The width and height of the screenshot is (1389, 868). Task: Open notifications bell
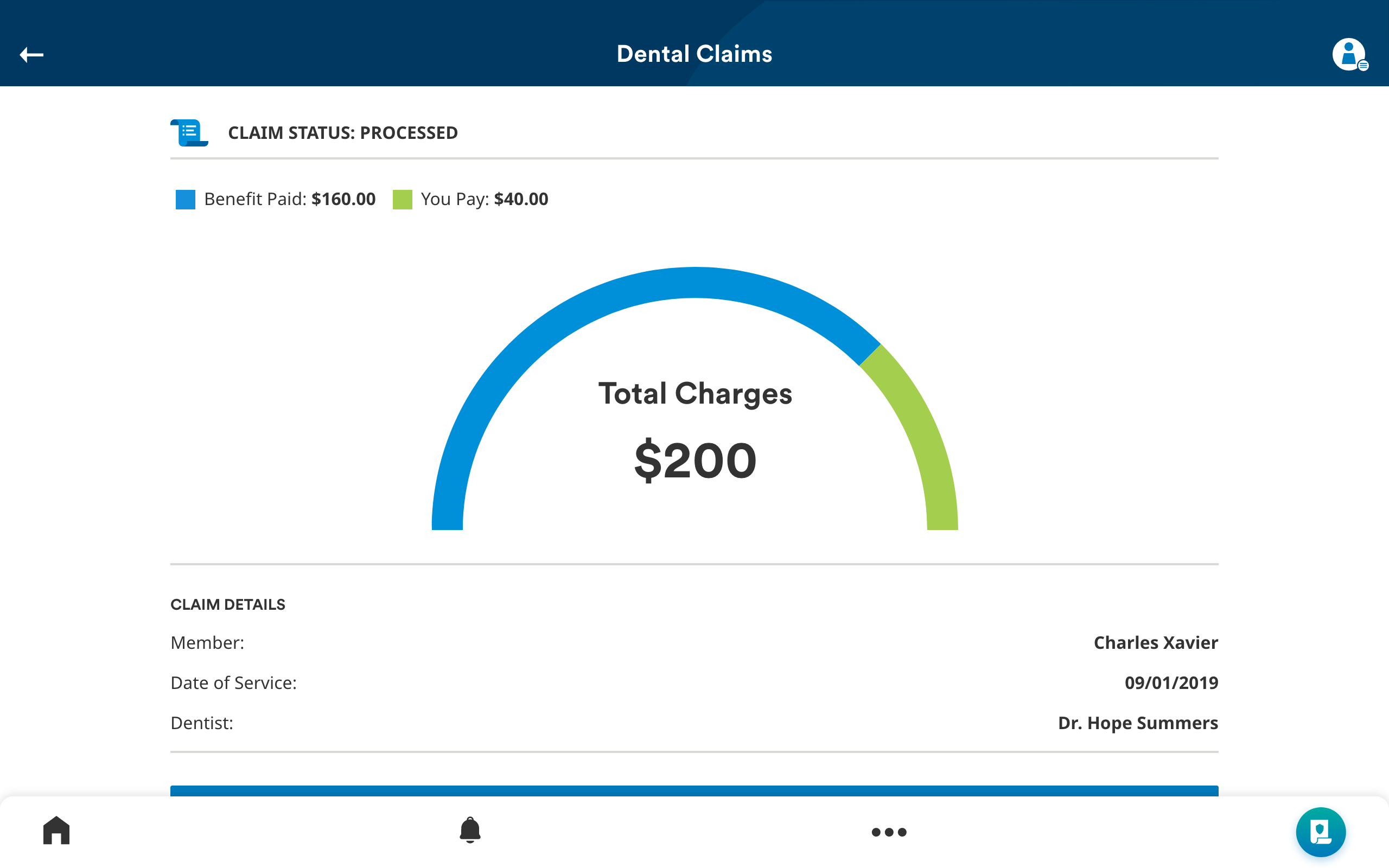(470, 830)
